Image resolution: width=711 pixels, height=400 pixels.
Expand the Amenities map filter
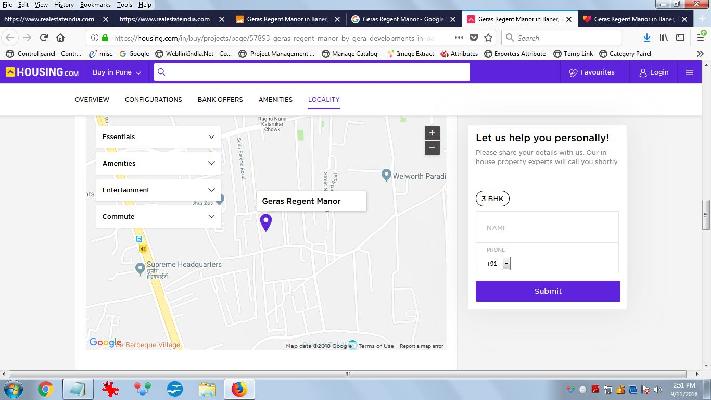pyautogui.click(x=158, y=163)
